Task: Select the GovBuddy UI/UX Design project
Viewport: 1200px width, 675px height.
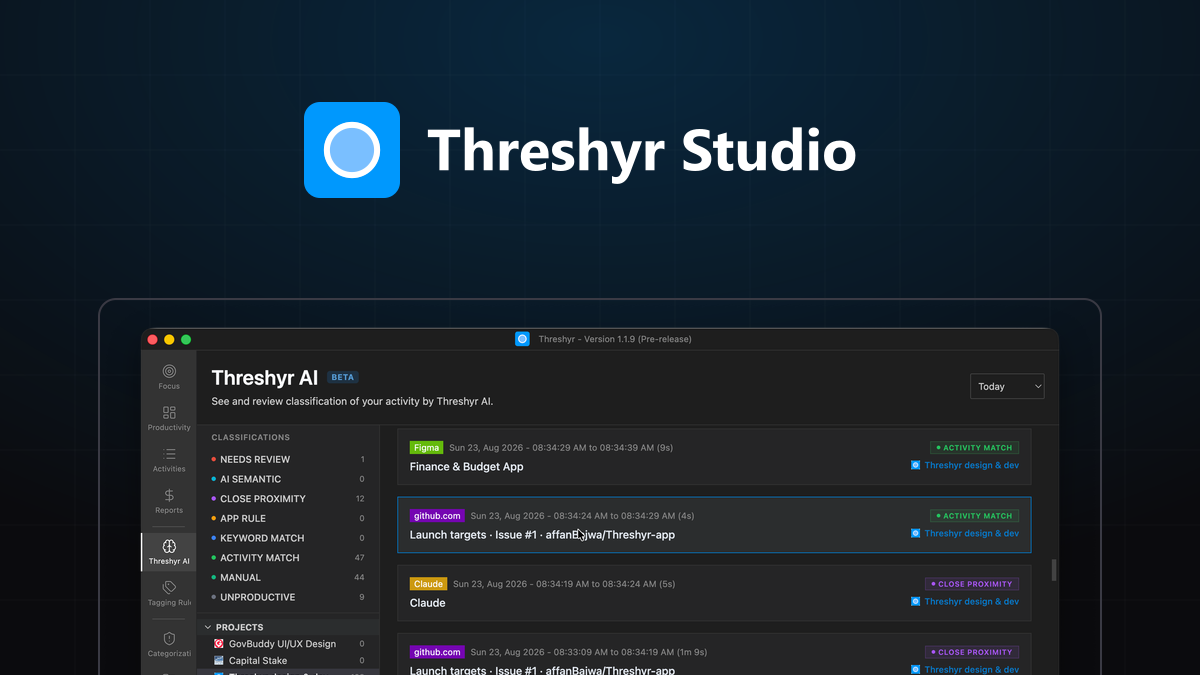Action: [x=288, y=644]
